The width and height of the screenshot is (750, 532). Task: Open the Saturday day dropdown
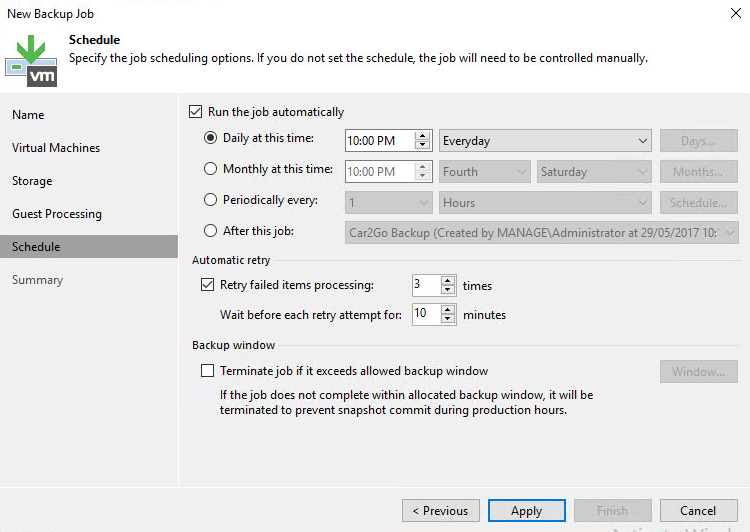pyautogui.click(x=594, y=172)
